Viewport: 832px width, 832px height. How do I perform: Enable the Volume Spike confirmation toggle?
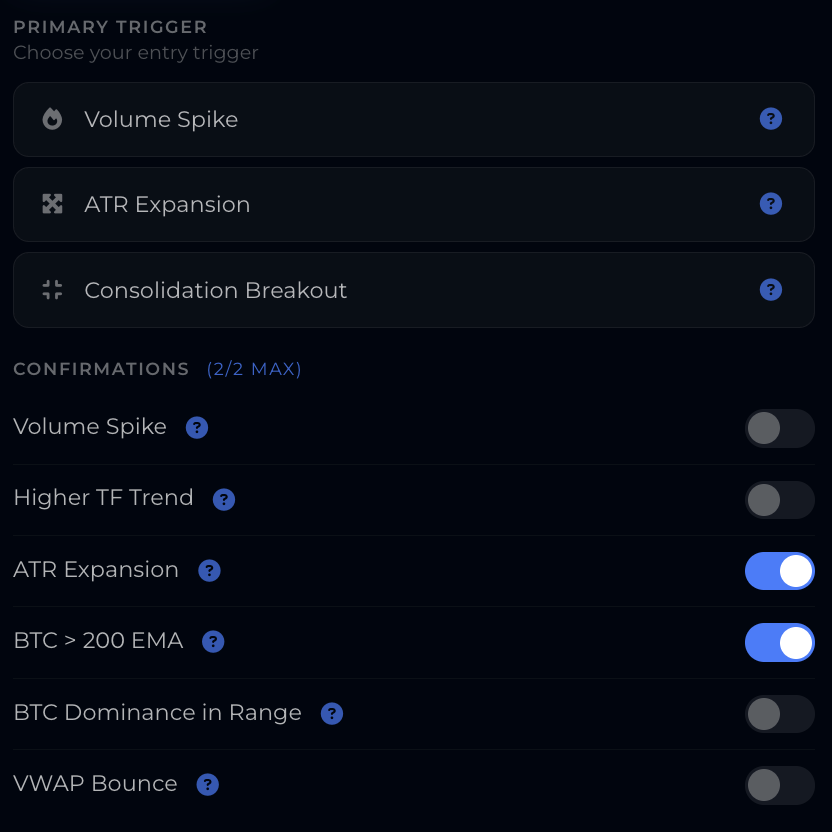tap(780, 428)
